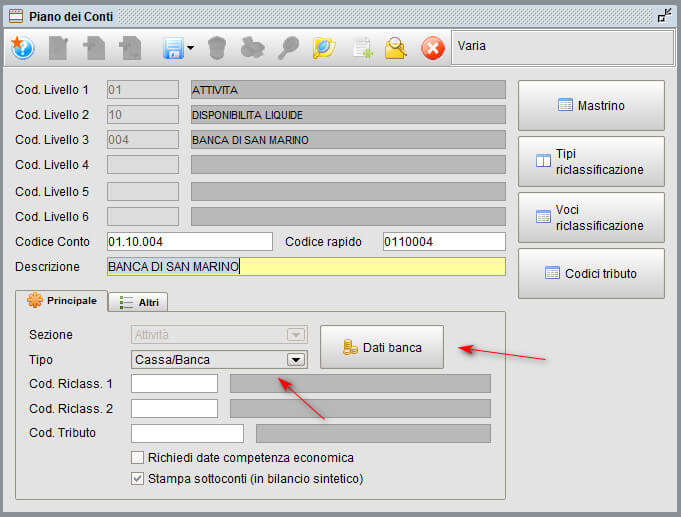This screenshot has width=681, height=517.
Task: Open the Dati banca button
Action: tap(381, 348)
